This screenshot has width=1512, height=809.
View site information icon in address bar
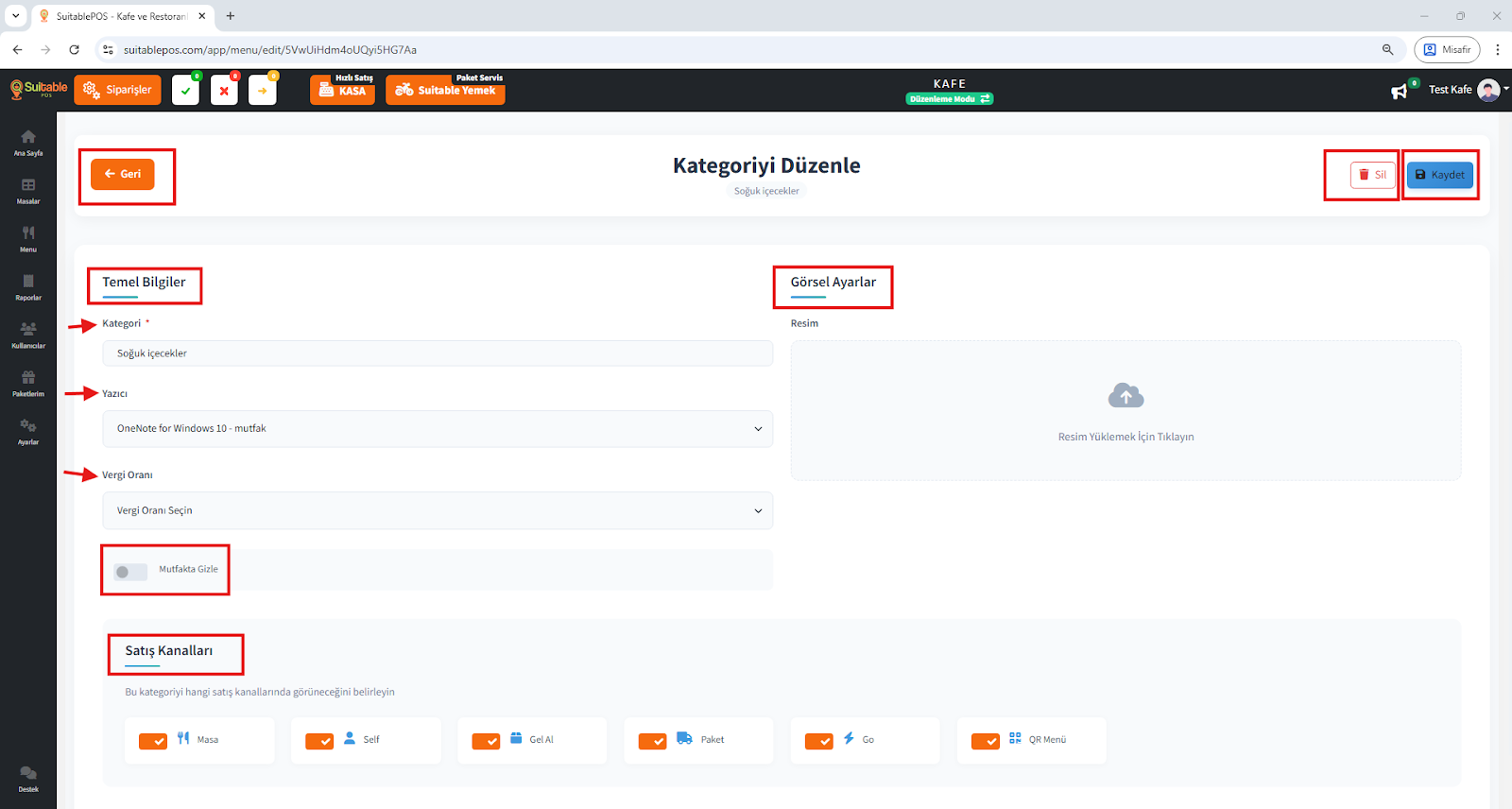(108, 49)
